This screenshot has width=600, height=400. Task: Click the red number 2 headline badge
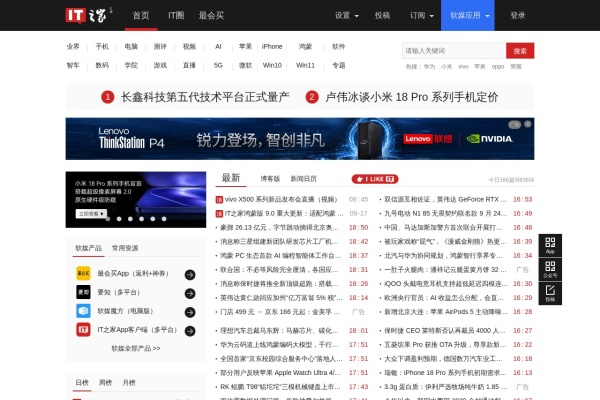312,97
